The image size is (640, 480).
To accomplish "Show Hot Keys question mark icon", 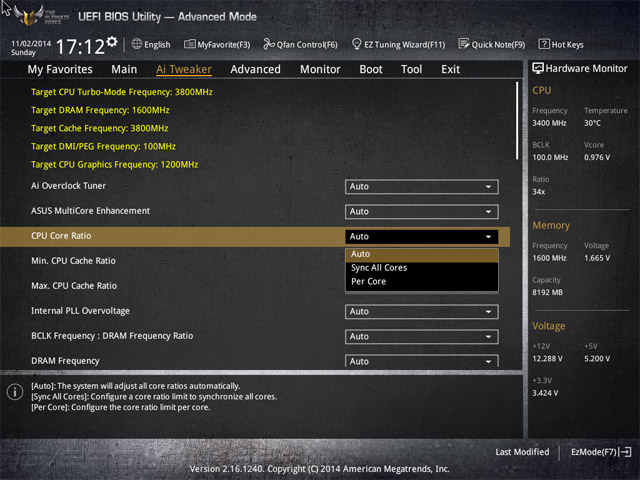I will pos(544,44).
